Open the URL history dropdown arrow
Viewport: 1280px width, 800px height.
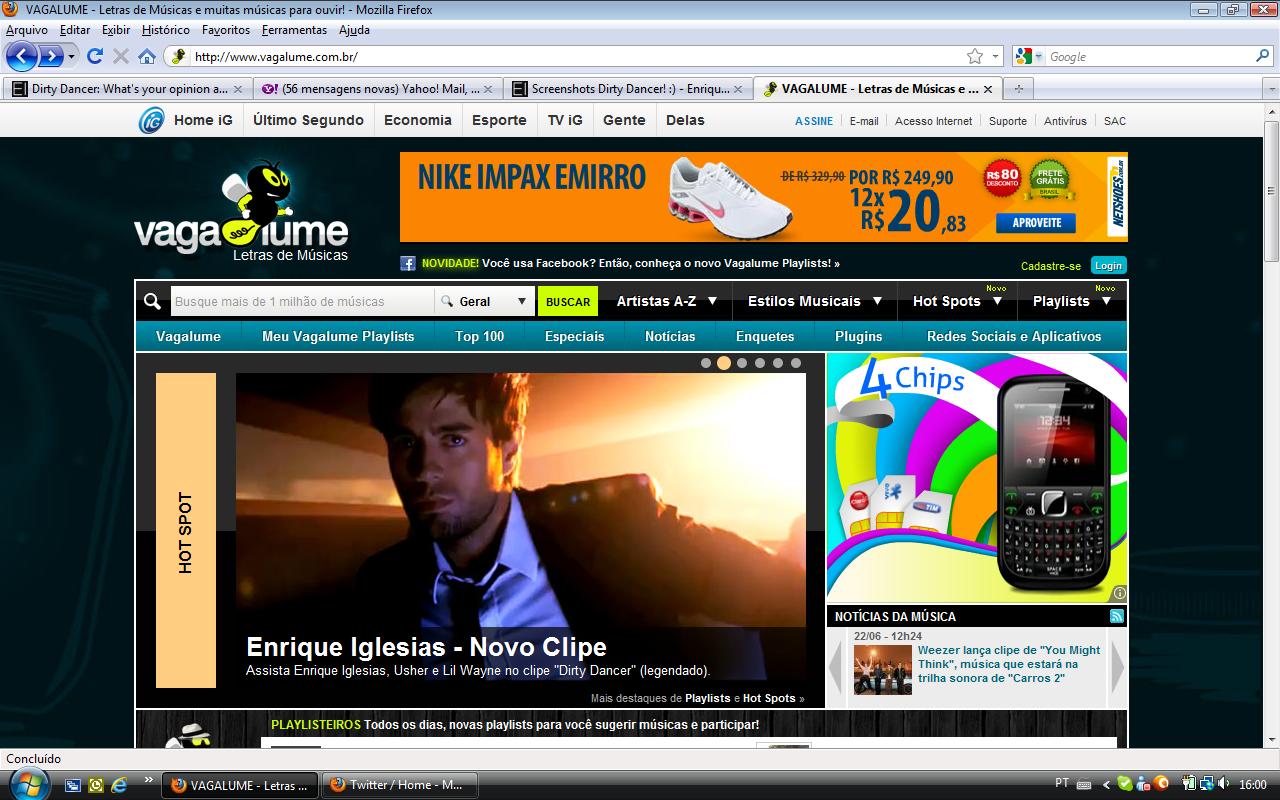995,56
